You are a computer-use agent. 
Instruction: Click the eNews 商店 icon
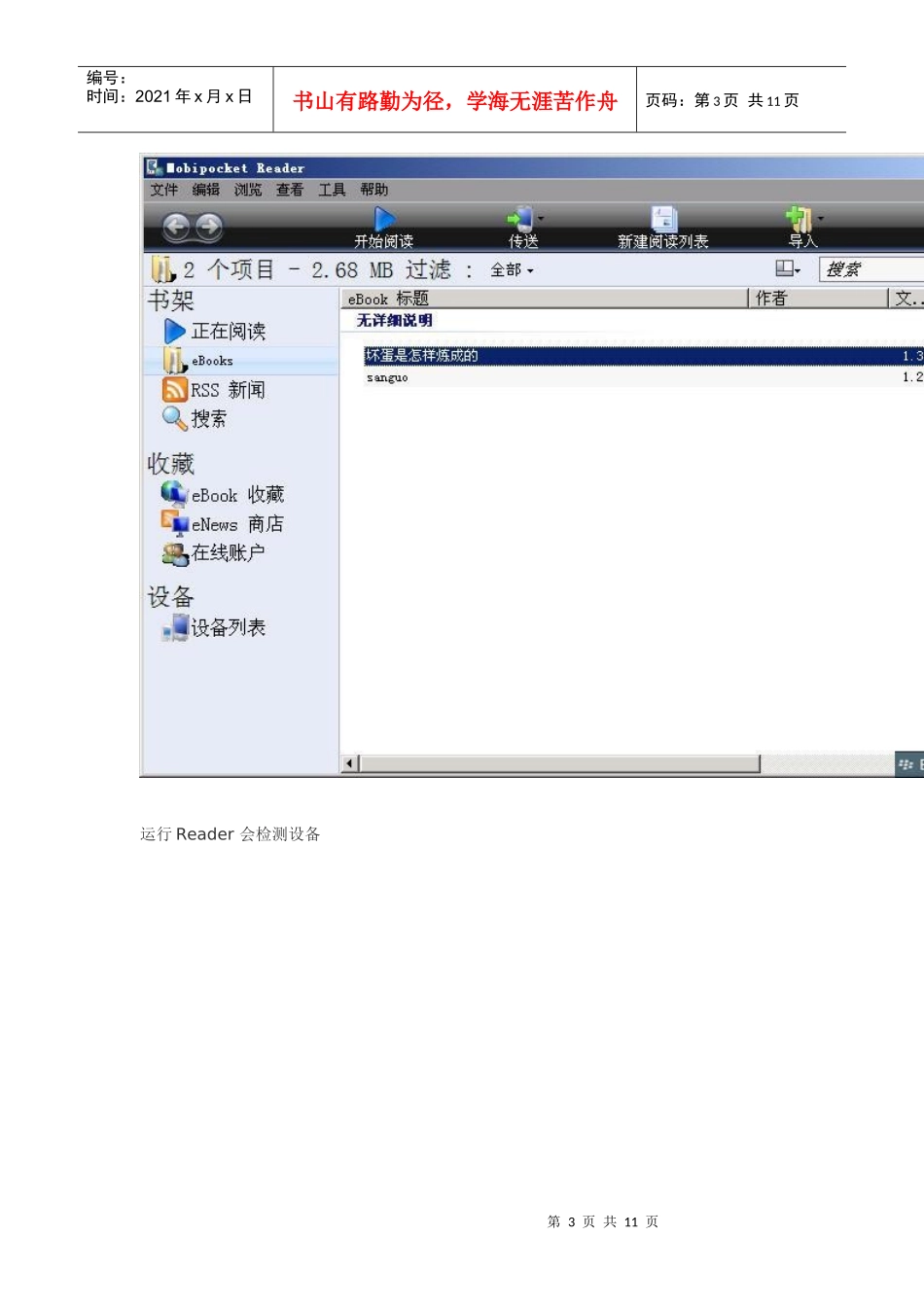[x=175, y=523]
